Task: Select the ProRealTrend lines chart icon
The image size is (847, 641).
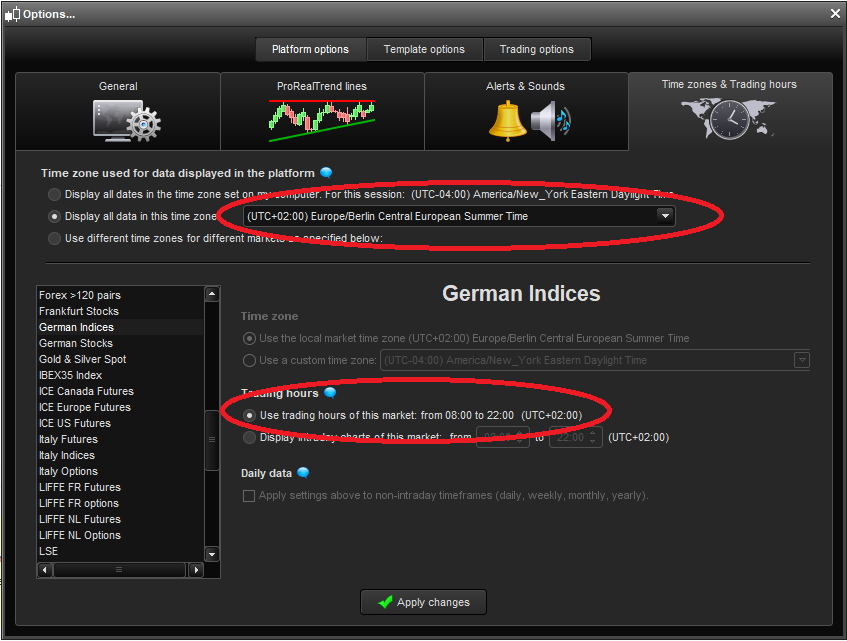Action: [322, 120]
